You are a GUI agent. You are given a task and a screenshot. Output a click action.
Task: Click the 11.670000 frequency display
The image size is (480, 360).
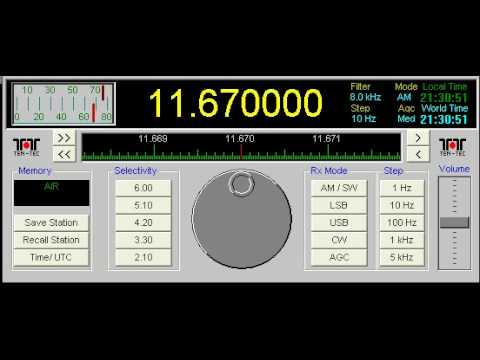(x=235, y=103)
